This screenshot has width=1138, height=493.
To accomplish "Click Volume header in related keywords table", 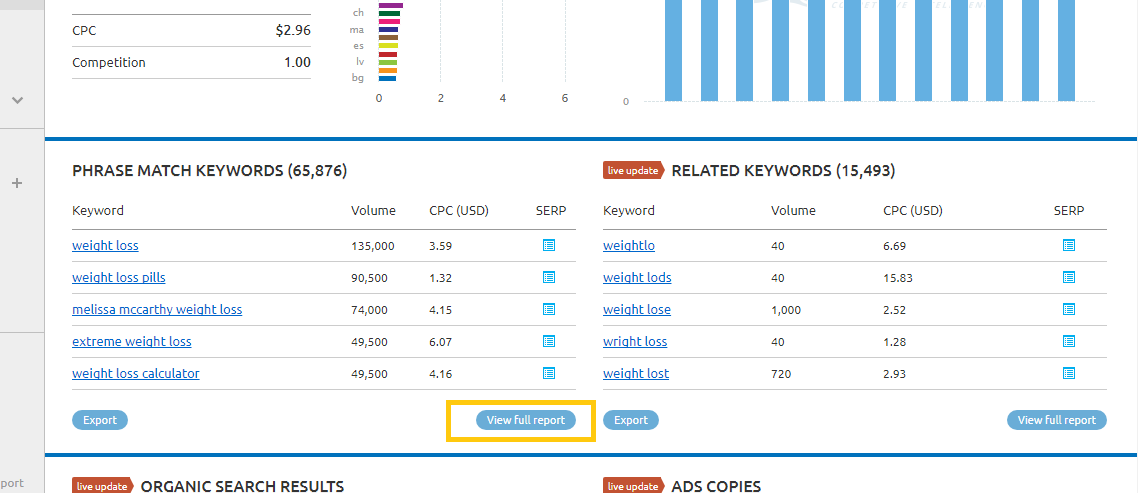I will point(793,211).
